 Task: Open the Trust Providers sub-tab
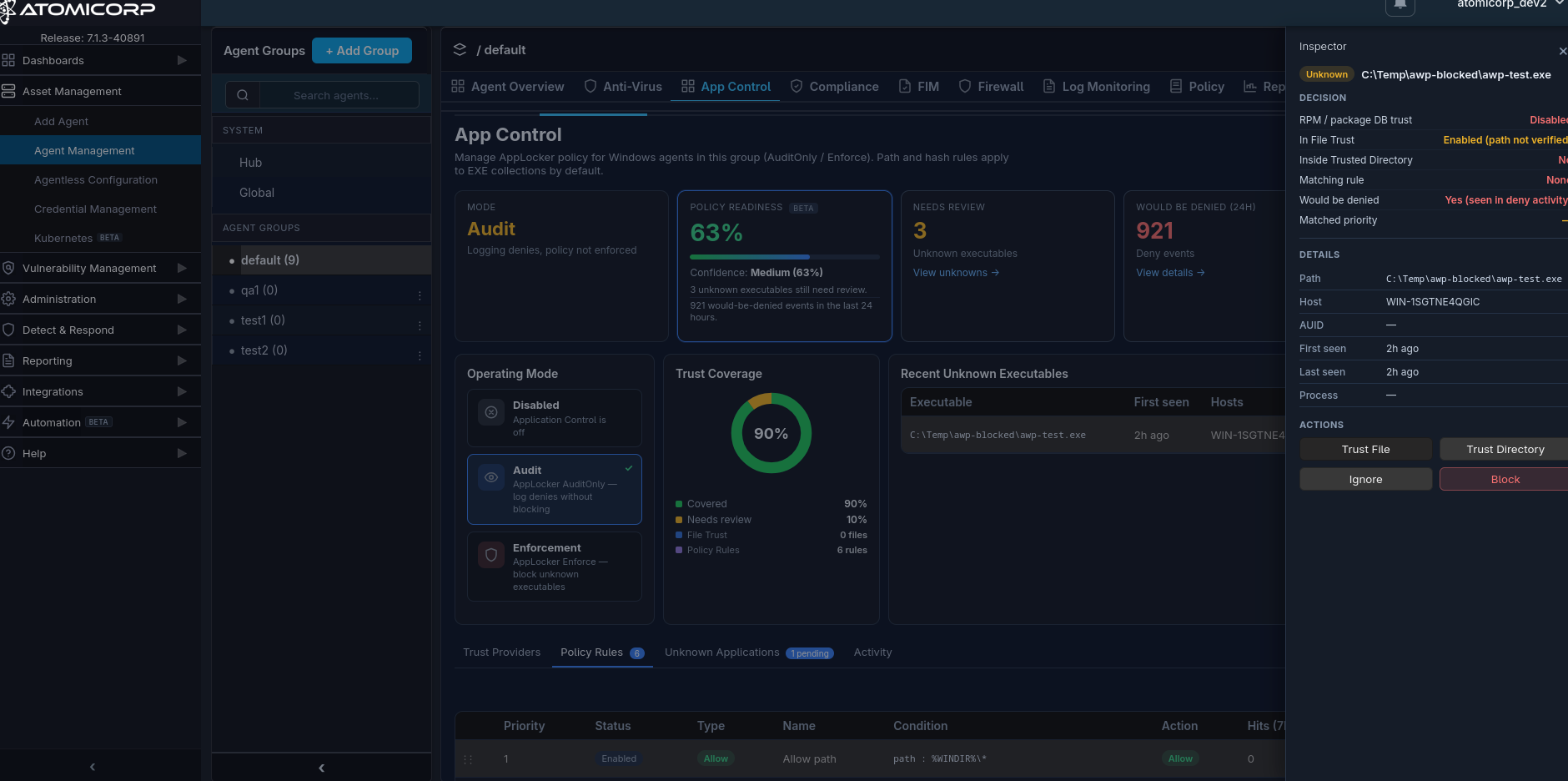click(502, 653)
